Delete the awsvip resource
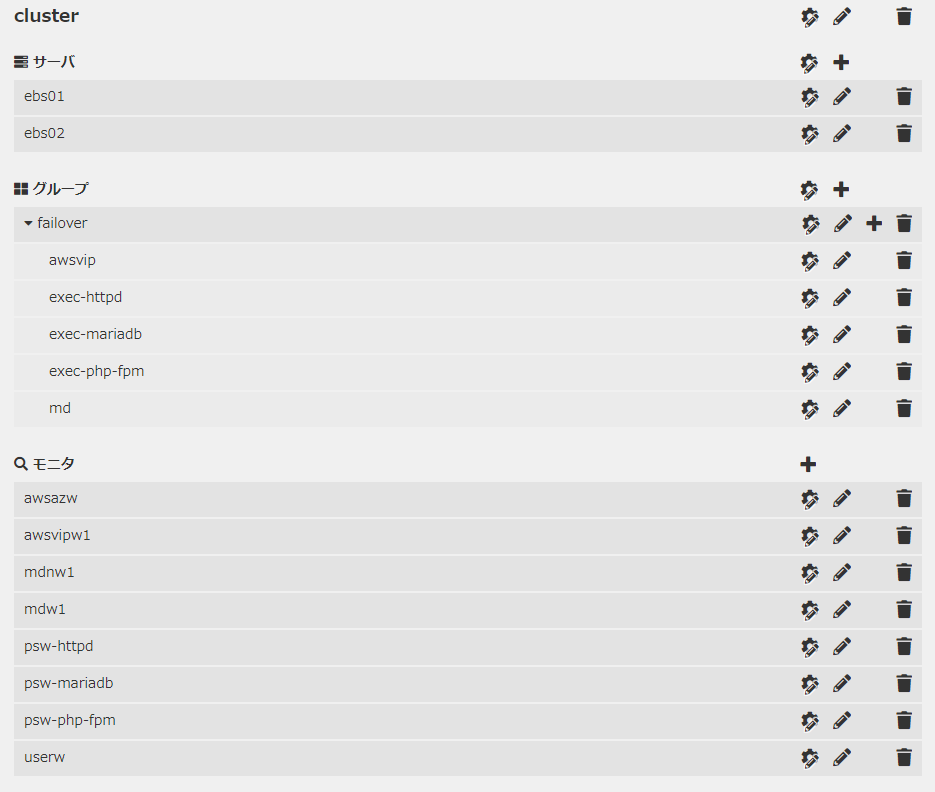Viewport: 935px width, 792px height. point(904,261)
